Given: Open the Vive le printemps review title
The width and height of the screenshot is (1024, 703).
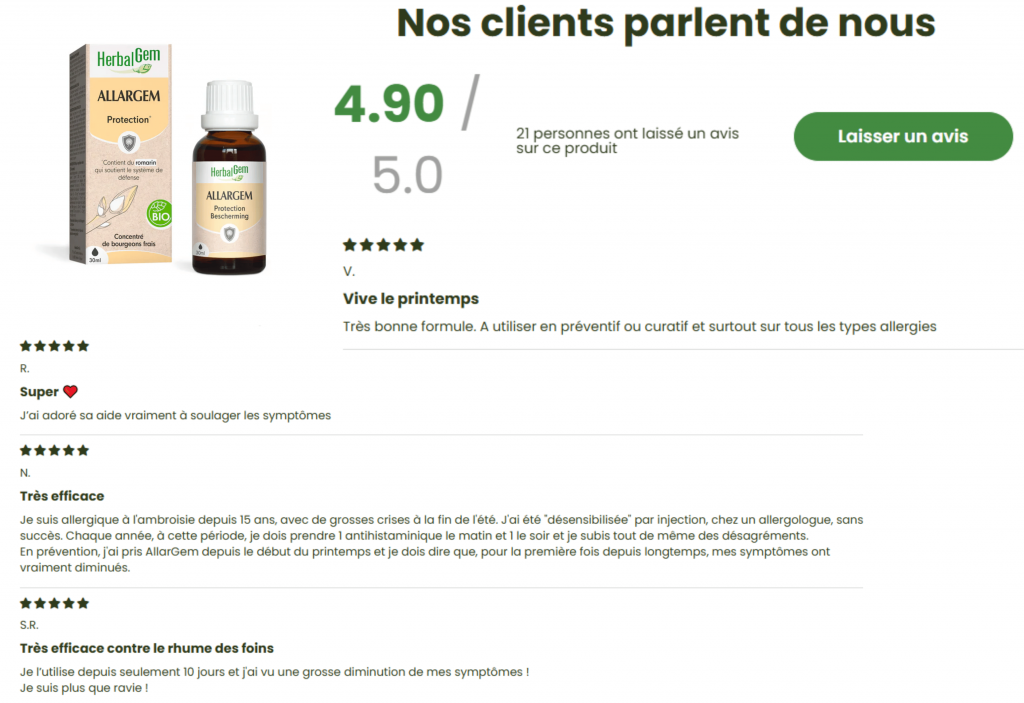Looking at the screenshot, I should coord(411,299).
